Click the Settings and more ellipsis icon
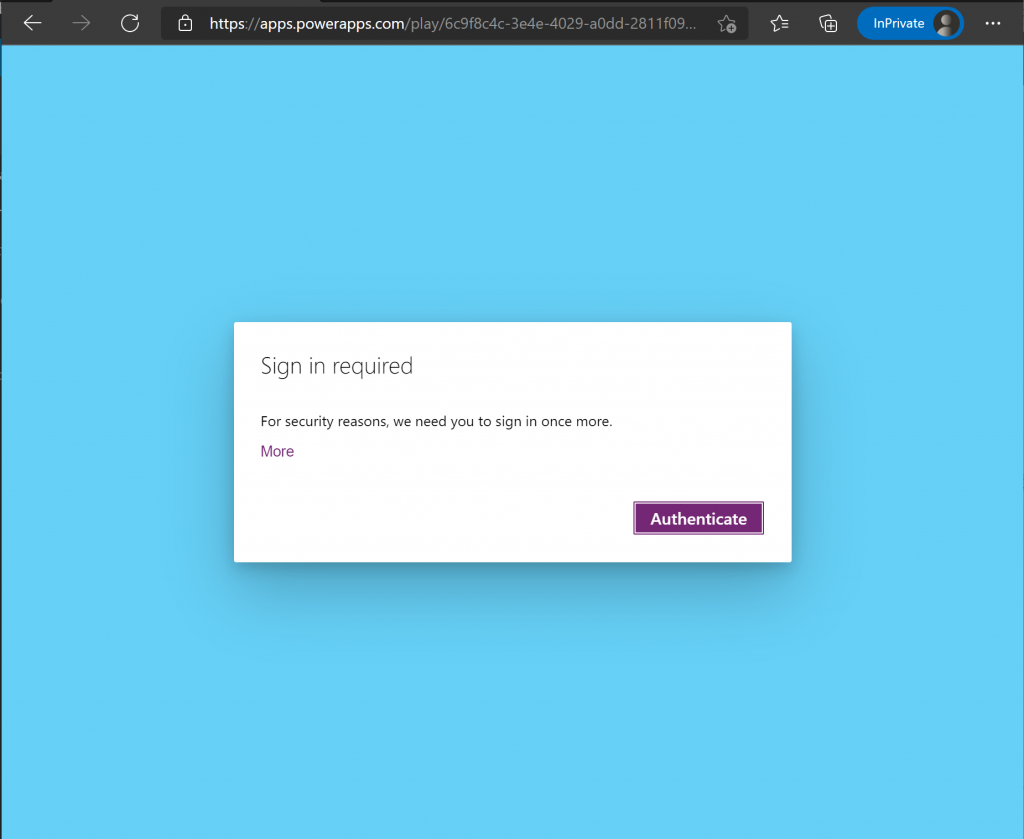1024x839 pixels. tap(993, 23)
